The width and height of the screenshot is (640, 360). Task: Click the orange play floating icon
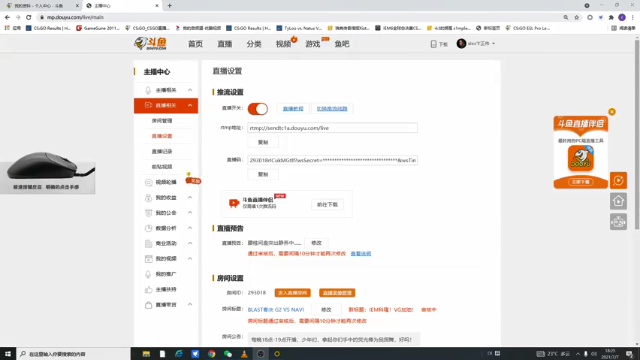(618, 180)
